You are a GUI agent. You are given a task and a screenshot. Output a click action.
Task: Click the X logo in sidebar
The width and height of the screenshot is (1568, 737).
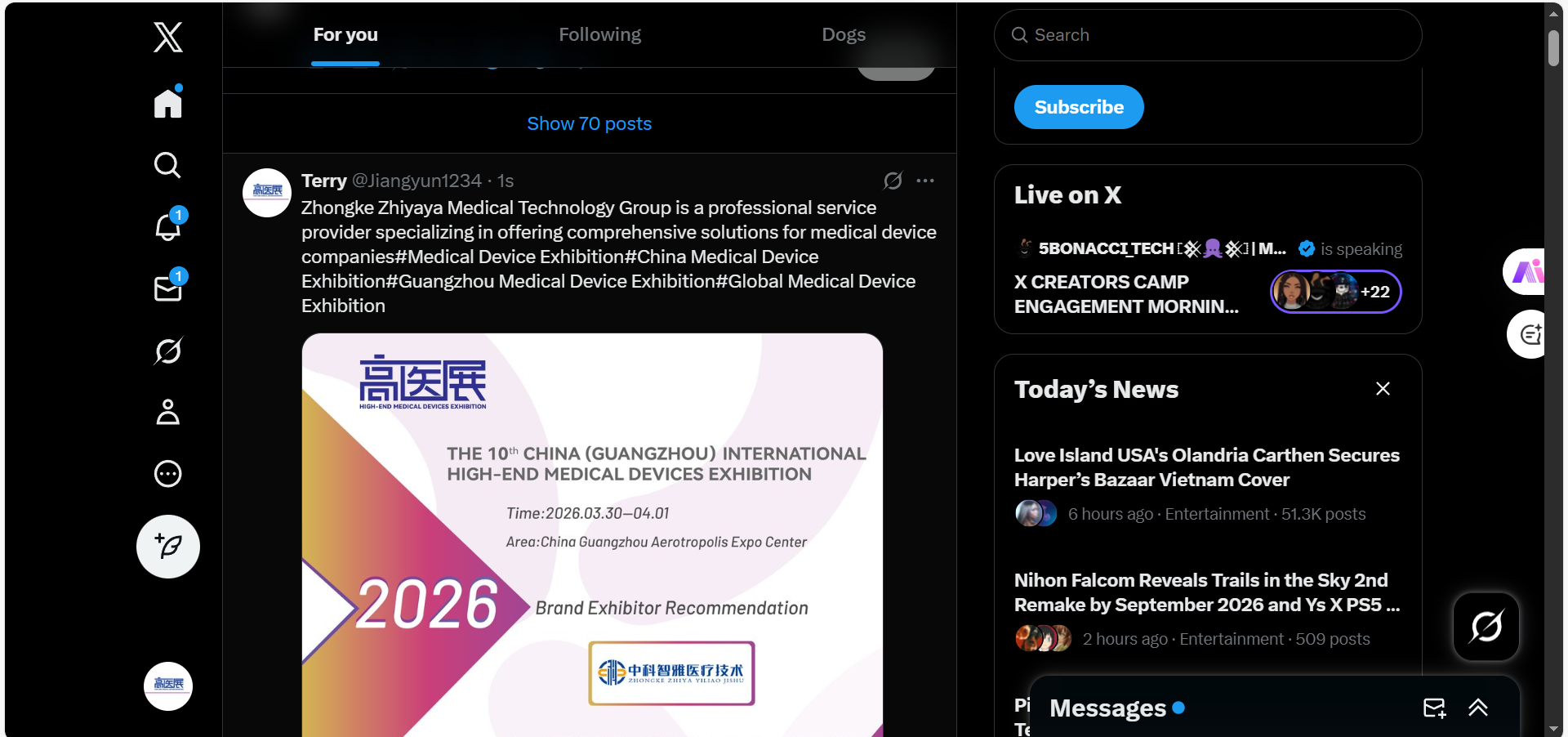pyautogui.click(x=168, y=38)
